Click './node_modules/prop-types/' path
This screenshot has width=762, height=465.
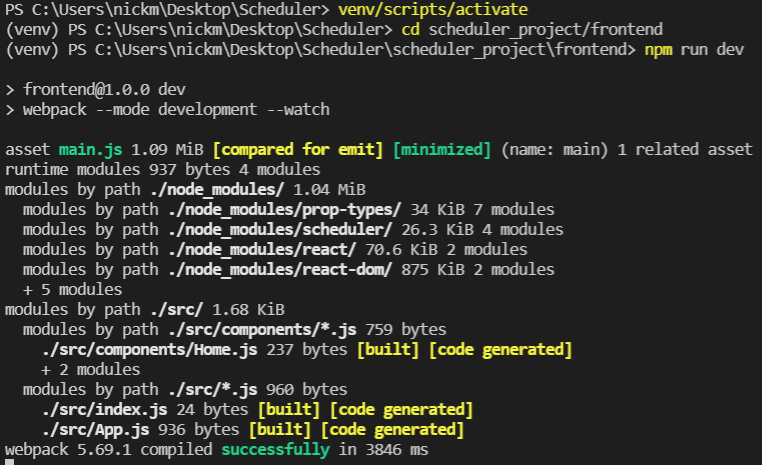pyautogui.click(x=285, y=209)
